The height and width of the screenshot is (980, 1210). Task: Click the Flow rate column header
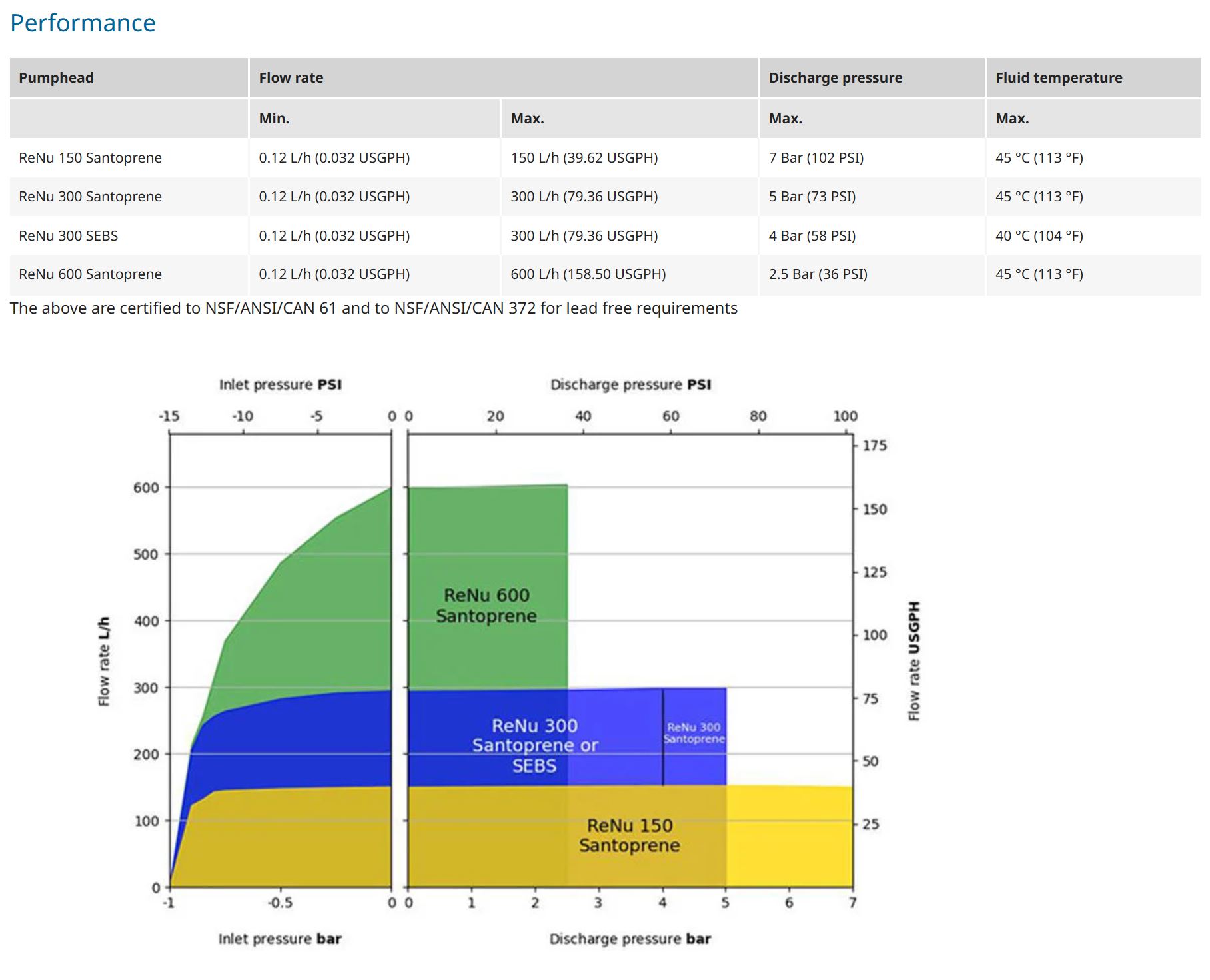[x=291, y=78]
